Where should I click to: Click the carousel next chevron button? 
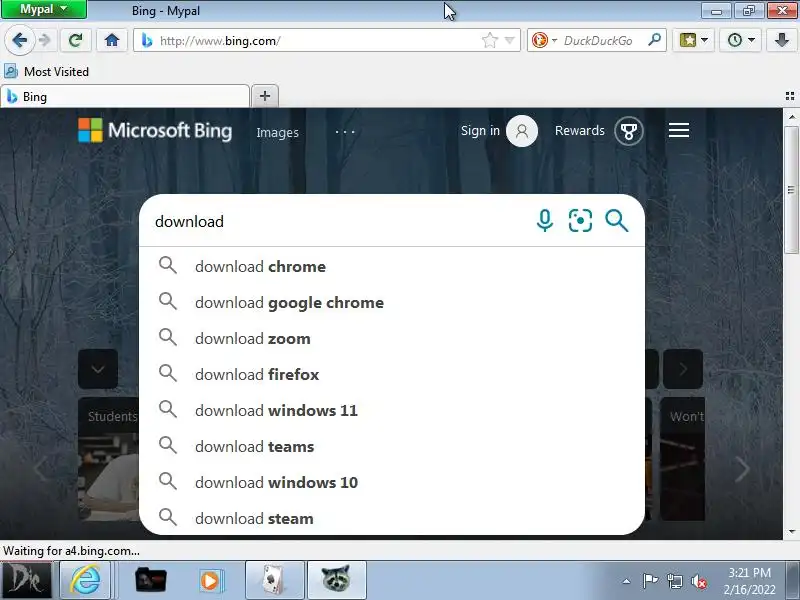tap(683, 369)
